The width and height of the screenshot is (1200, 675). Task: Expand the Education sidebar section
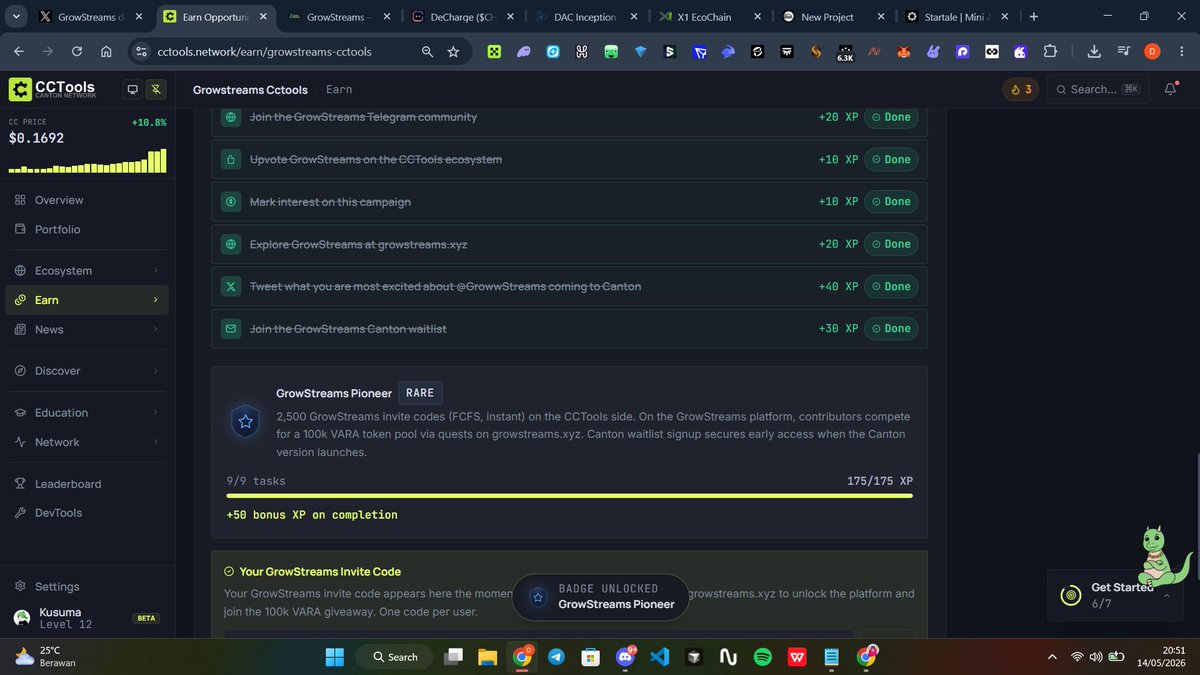pos(87,413)
